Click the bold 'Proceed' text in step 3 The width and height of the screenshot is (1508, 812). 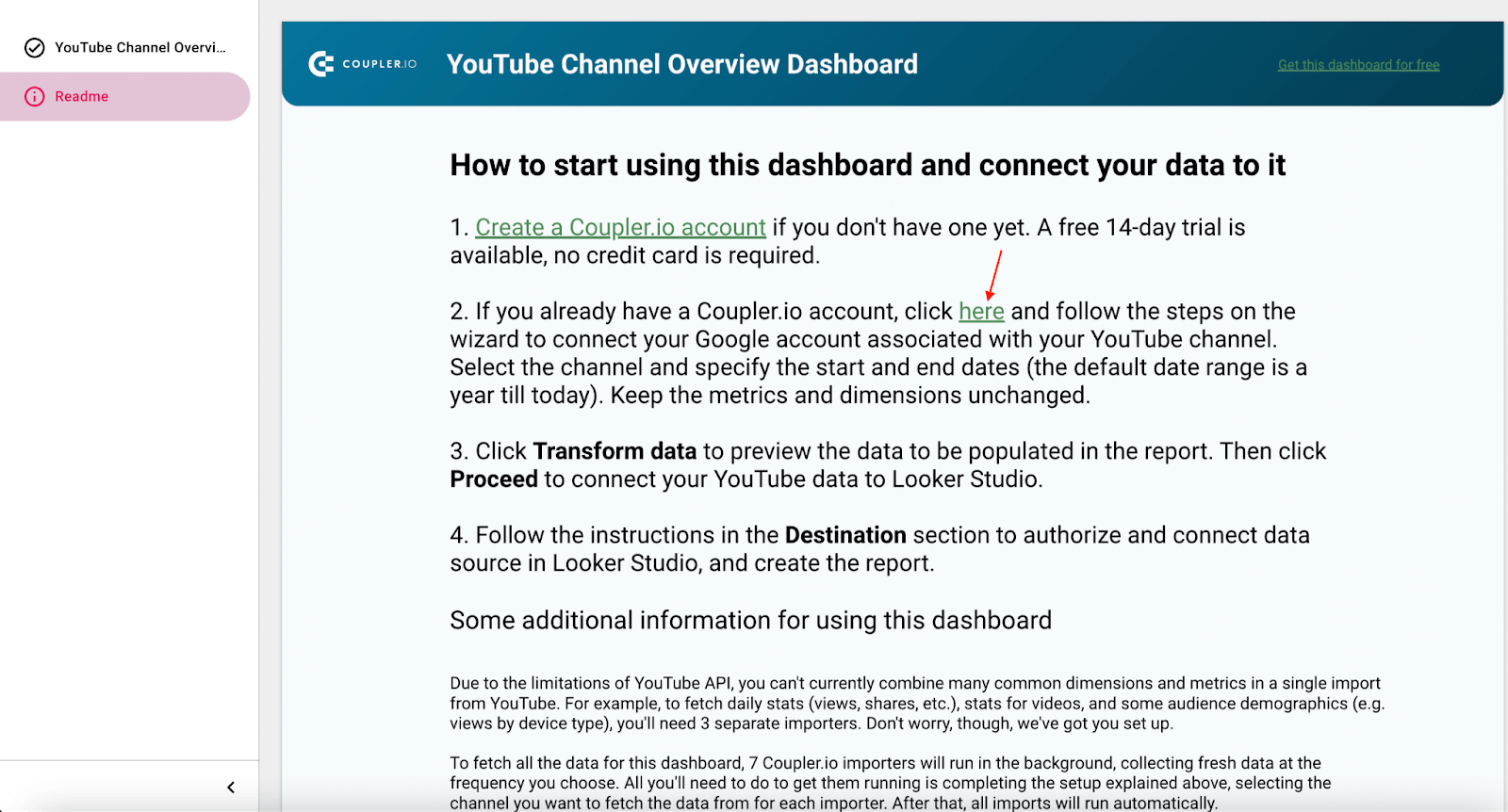tap(494, 479)
